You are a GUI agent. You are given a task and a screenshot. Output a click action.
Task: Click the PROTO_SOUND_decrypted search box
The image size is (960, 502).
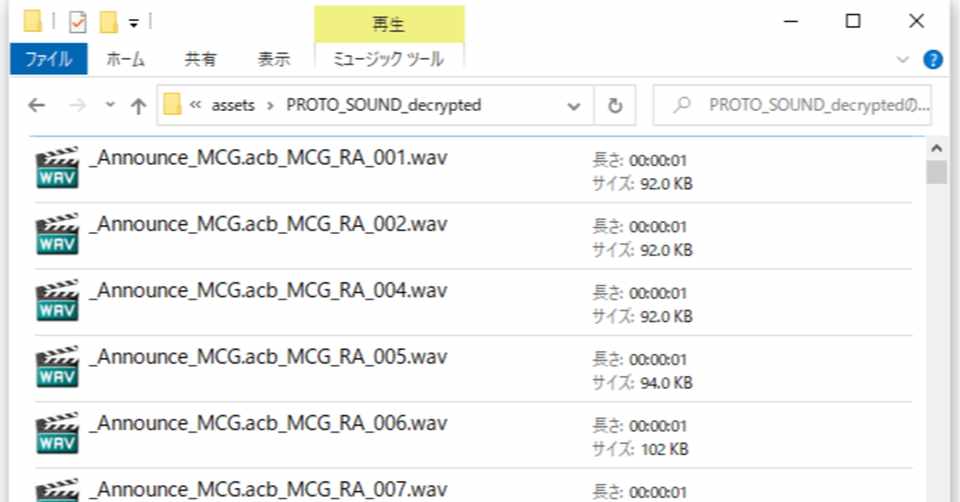click(792, 105)
